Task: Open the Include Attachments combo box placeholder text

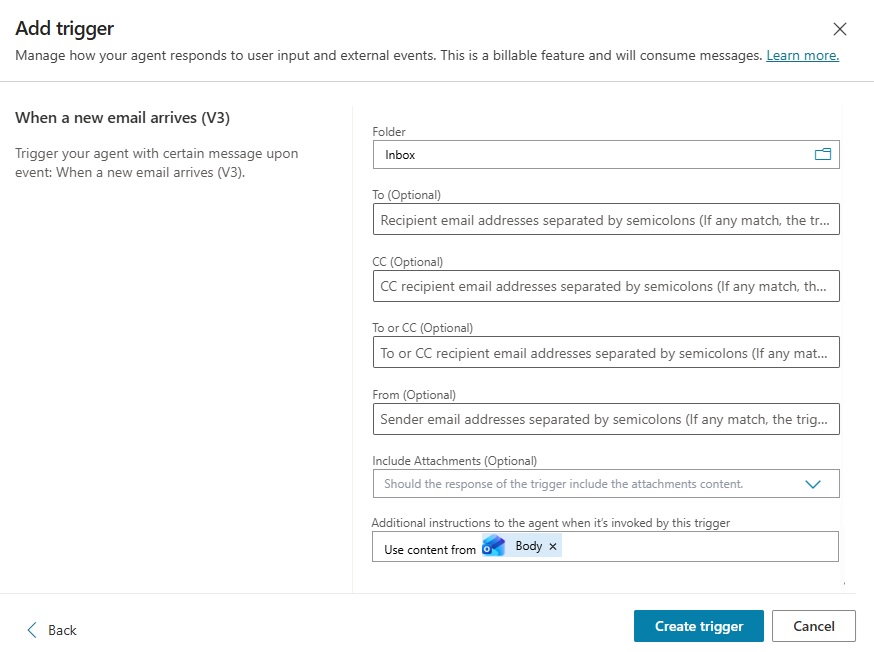Action: click(x=563, y=484)
